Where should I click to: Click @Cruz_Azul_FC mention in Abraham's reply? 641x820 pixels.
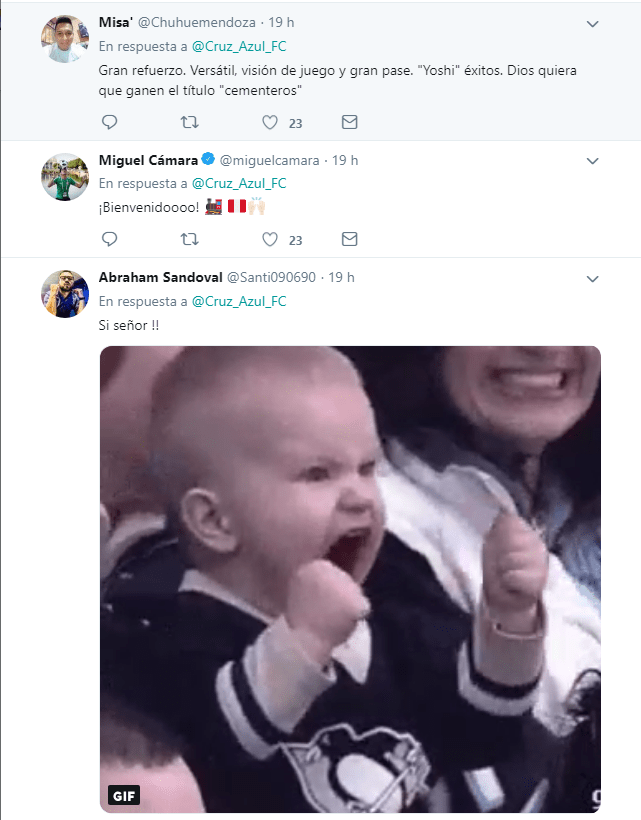click(x=239, y=300)
